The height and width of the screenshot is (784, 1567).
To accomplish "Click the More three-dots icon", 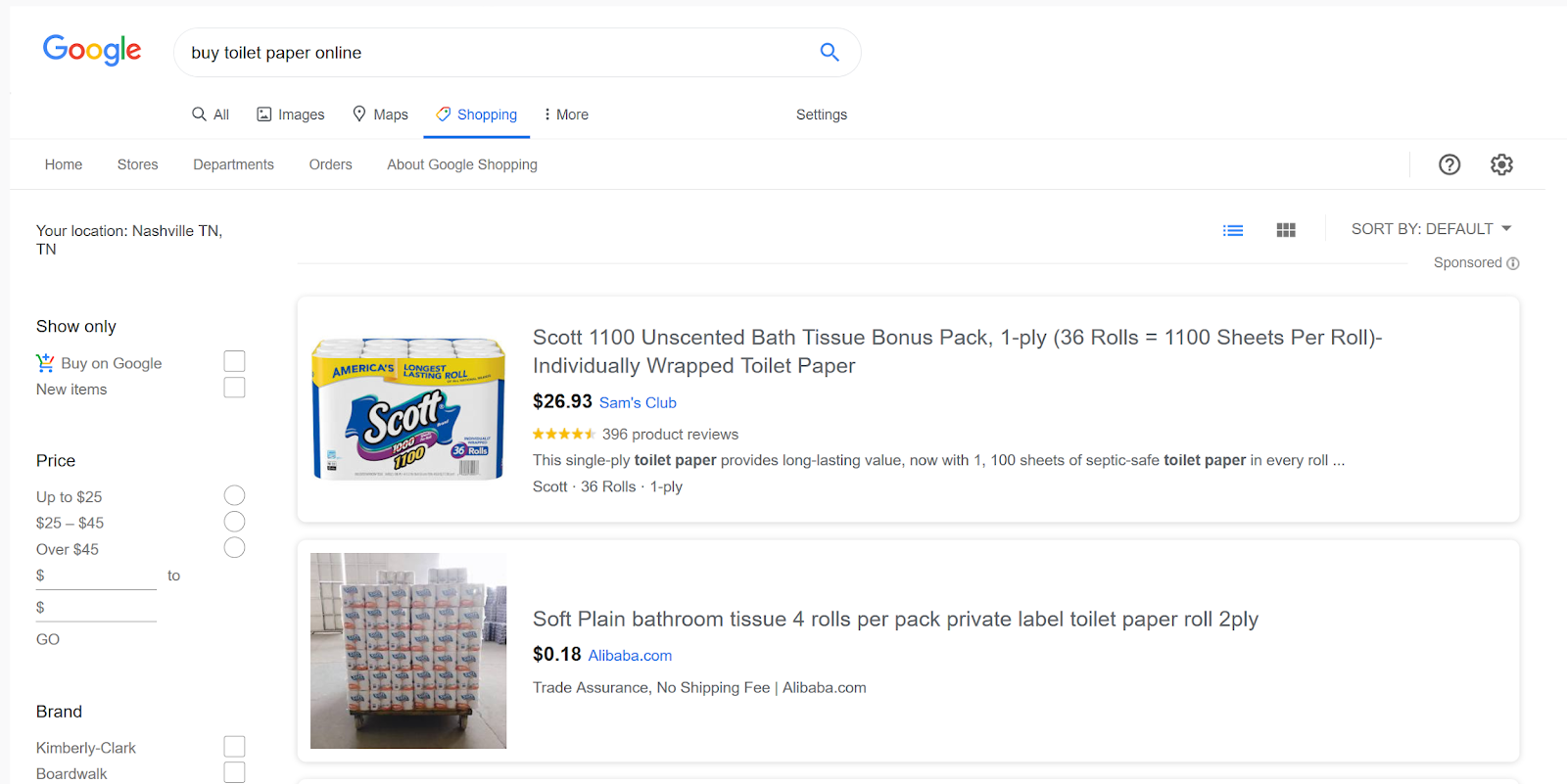I will pos(546,115).
